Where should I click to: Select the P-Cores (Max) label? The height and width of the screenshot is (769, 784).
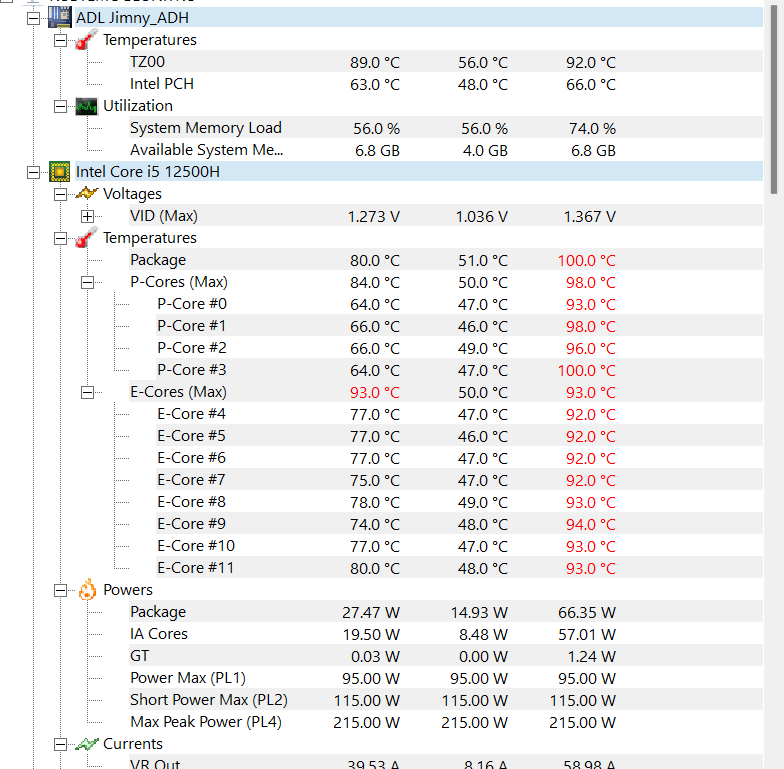(x=179, y=282)
